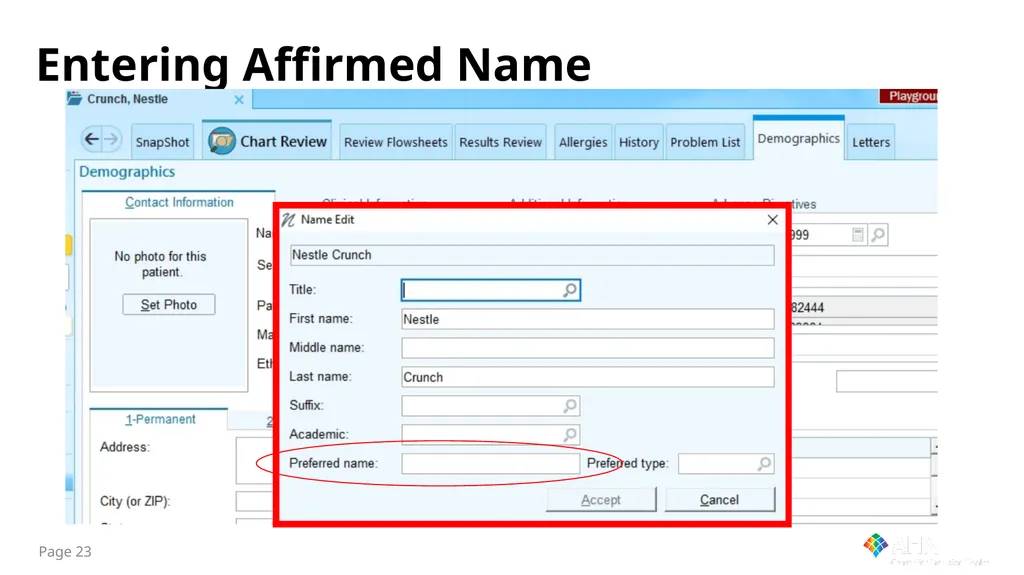Screen dimensions: 1024x575
Task: Click the Cancel button in Name Edit
Action: 720,500
